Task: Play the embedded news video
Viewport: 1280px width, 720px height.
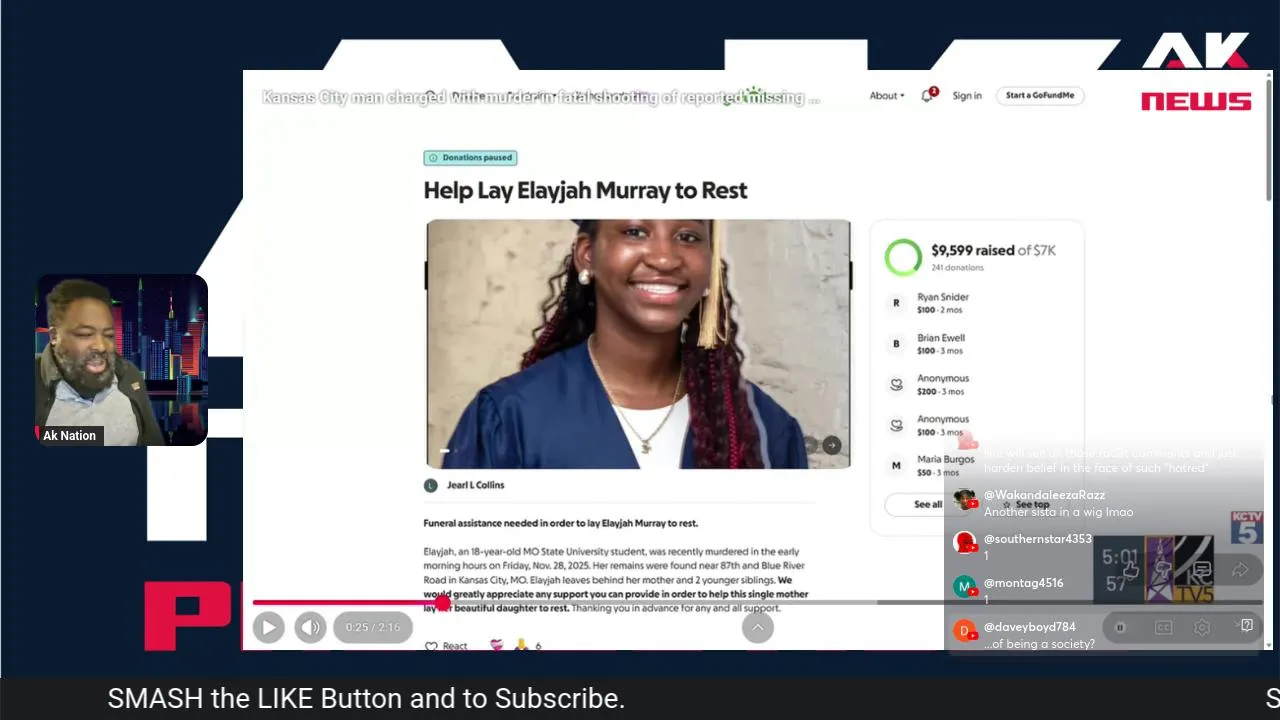Action: (x=268, y=627)
